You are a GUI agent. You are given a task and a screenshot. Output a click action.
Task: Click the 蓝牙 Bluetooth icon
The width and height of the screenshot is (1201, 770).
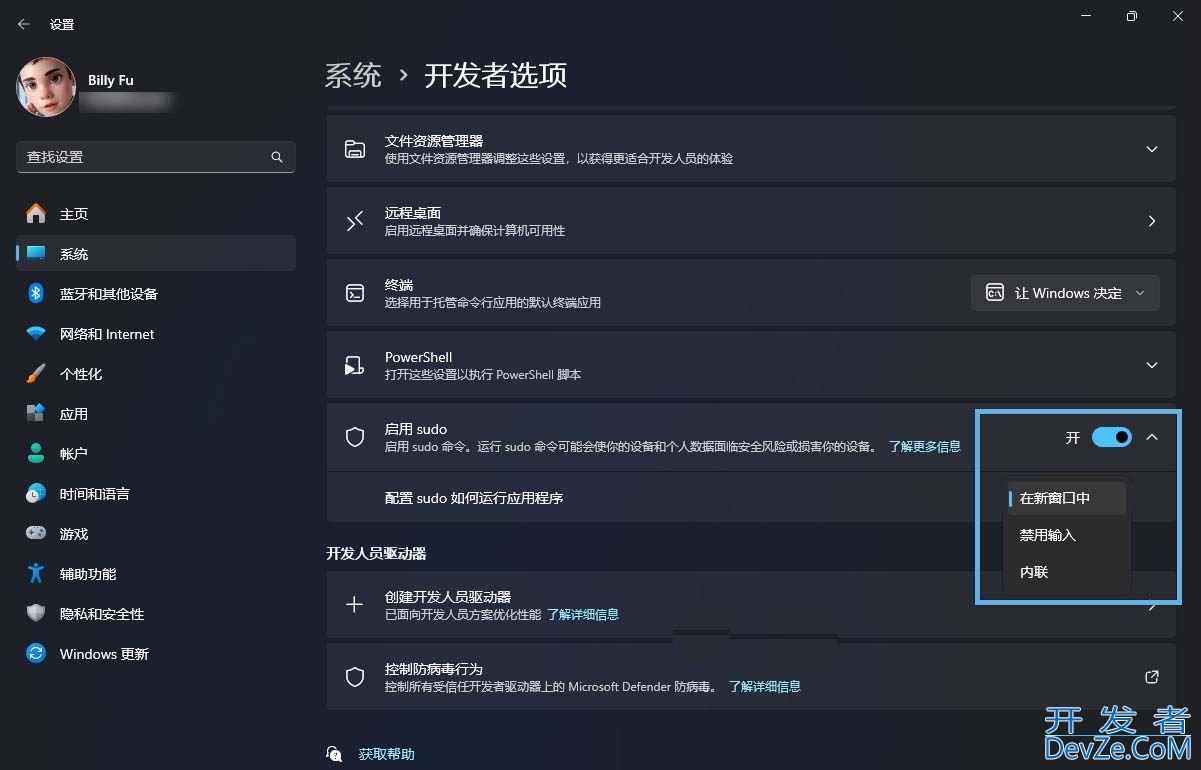(36, 293)
